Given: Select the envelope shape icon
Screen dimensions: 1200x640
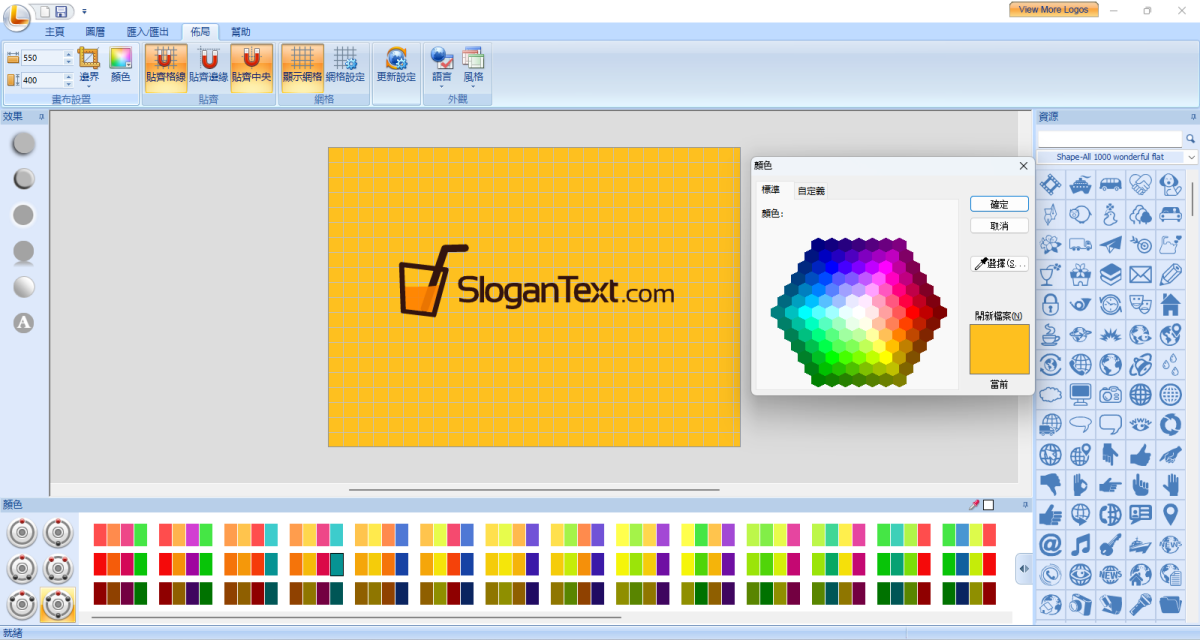Looking at the screenshot, I should pyautogui.click(x=1141, y=274).
